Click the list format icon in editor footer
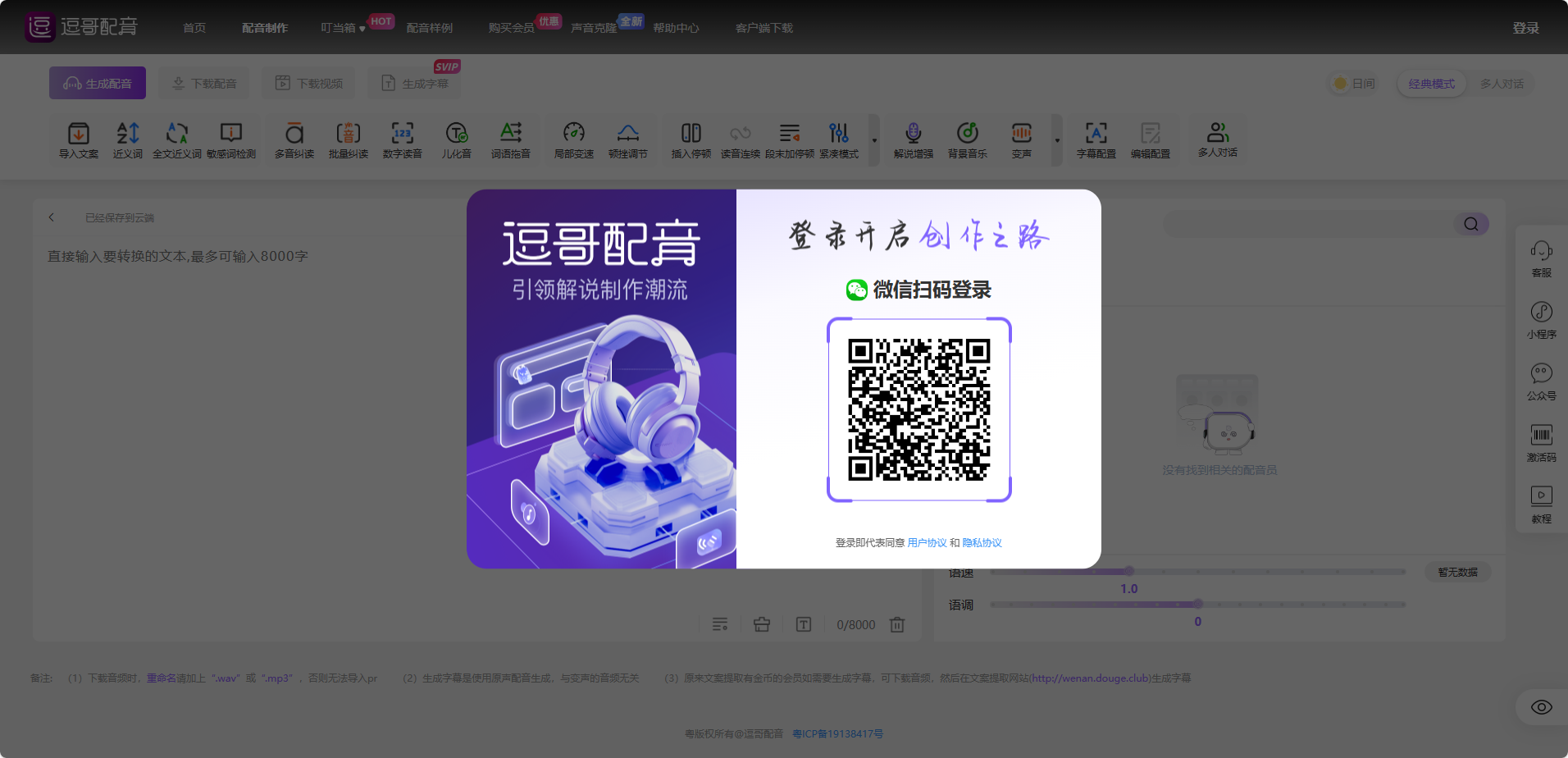The height and width of the screenshot is (758, 1568). point(720,625)
